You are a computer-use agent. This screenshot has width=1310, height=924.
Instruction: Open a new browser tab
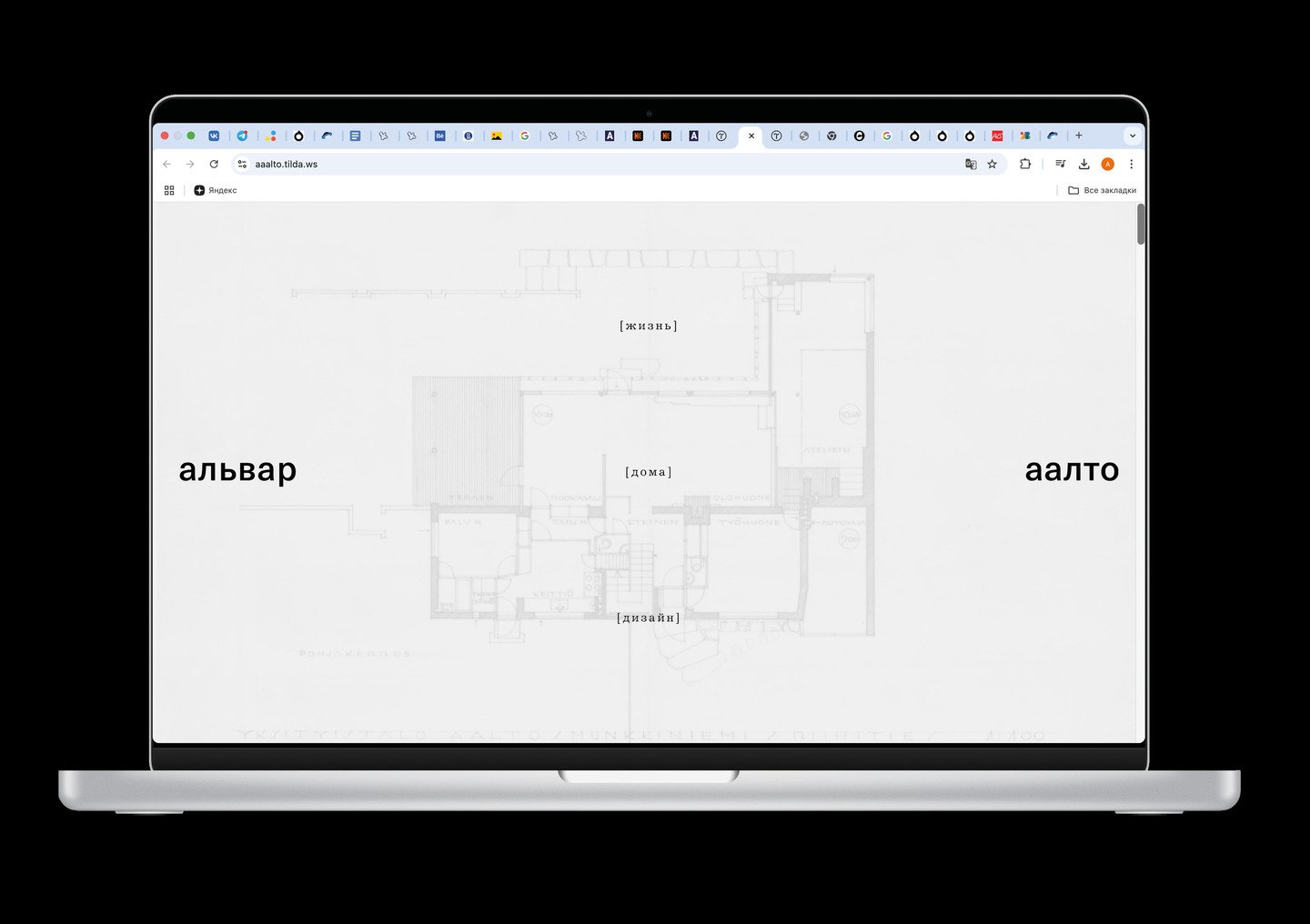coord(1079,136)
